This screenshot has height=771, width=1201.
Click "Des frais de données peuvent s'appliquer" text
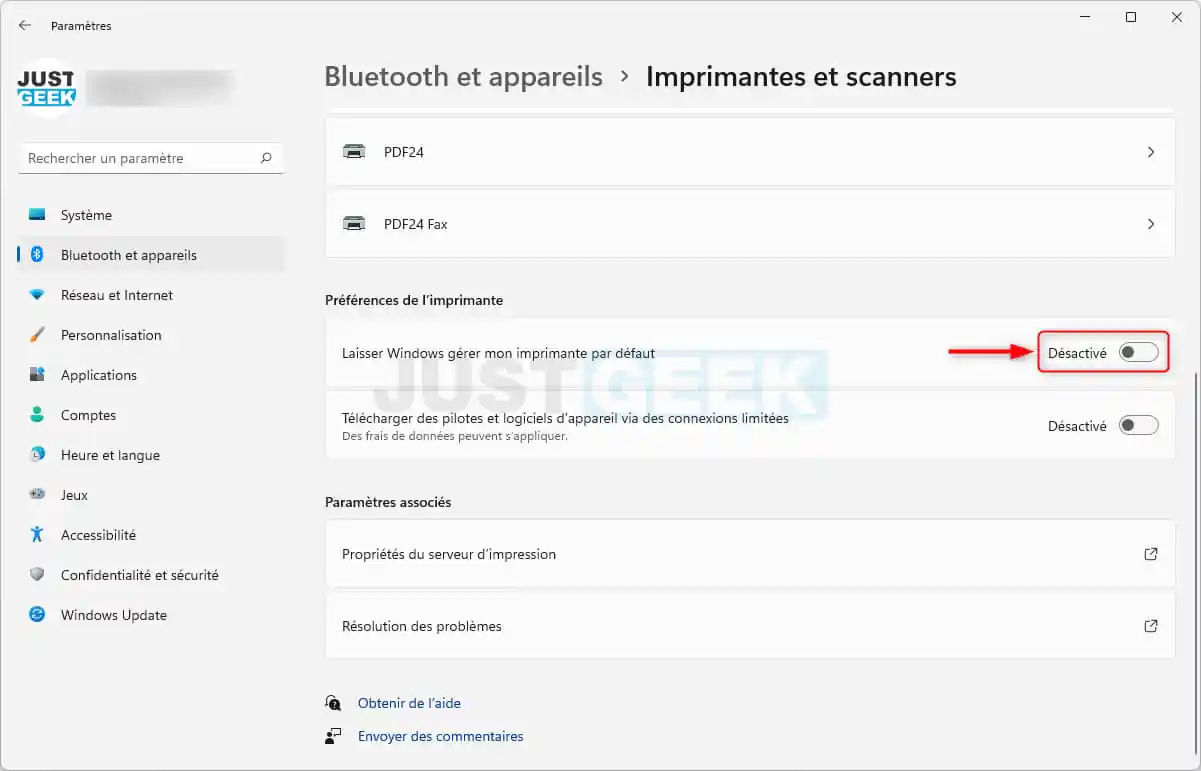tap(455, 436)
